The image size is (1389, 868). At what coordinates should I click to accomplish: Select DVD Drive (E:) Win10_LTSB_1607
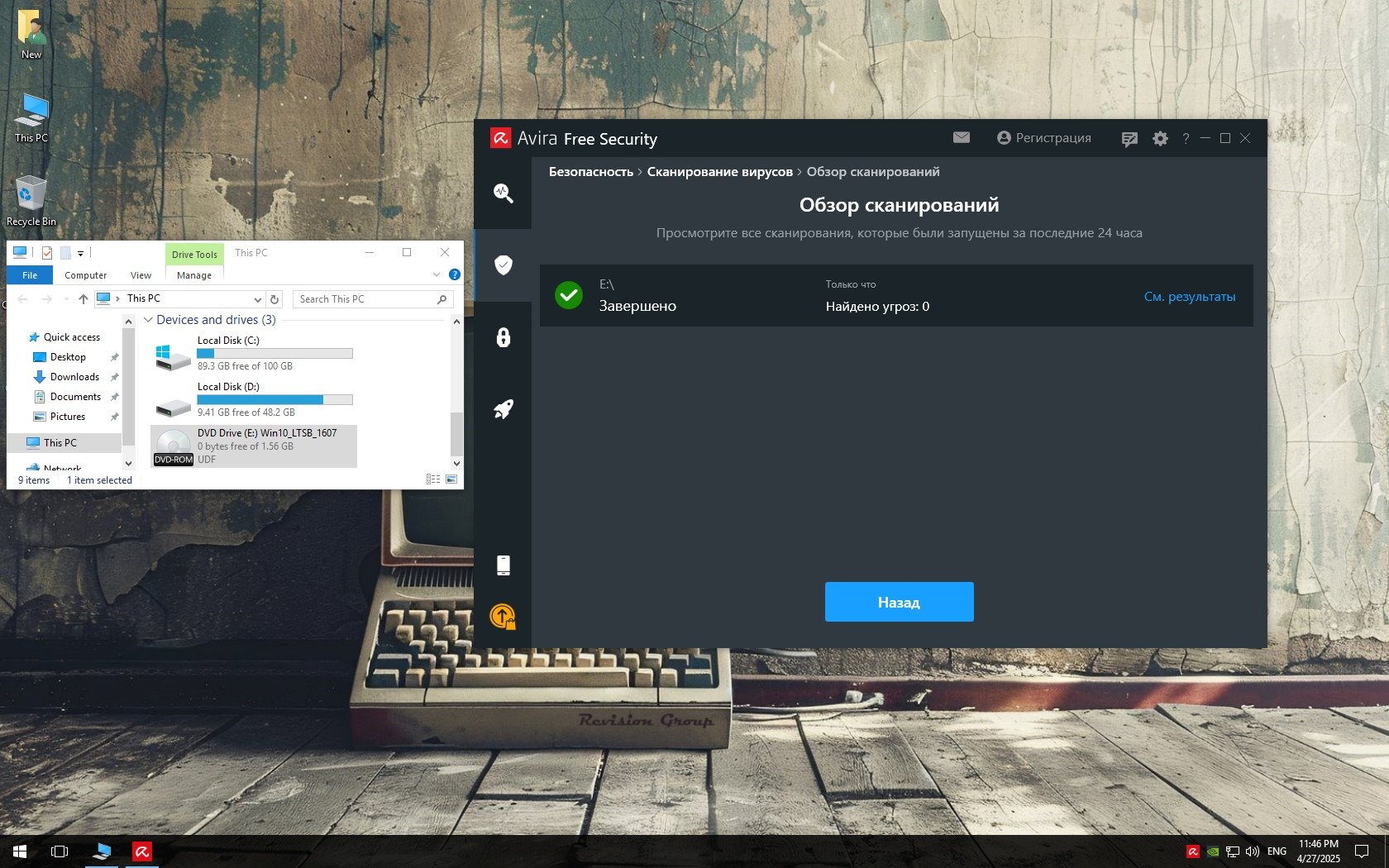(254, 446)
